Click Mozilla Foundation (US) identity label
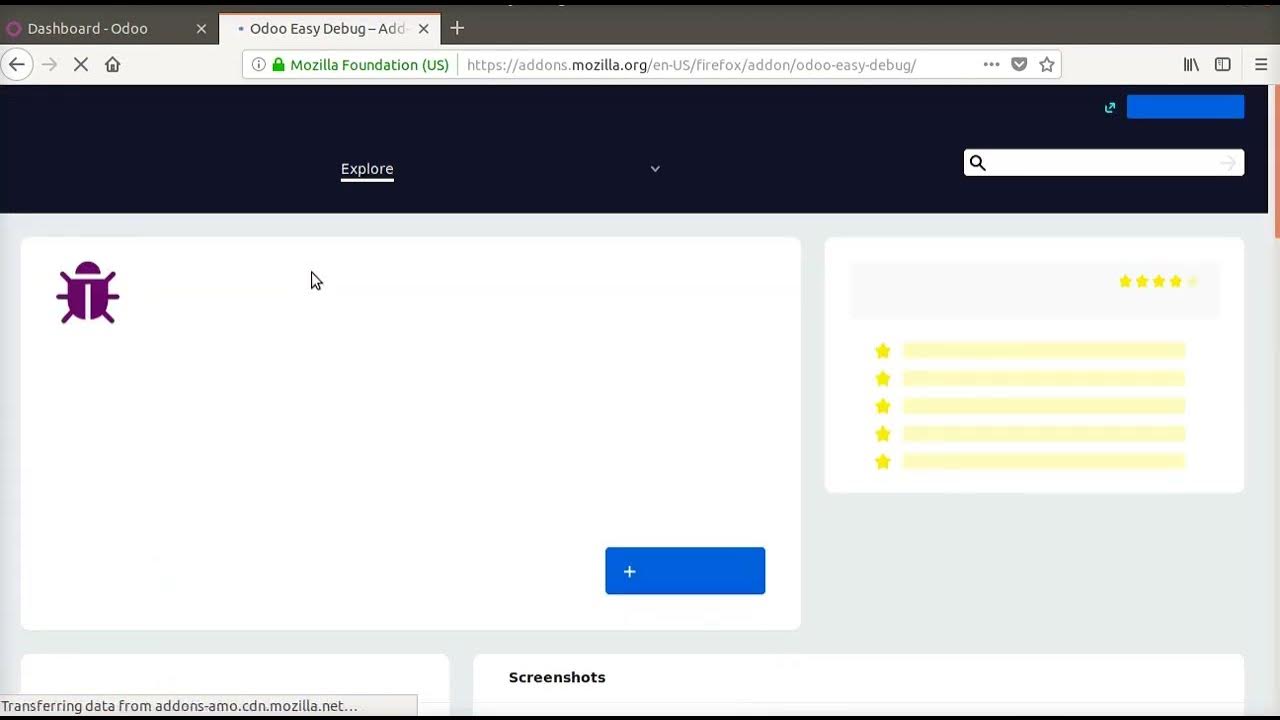The height and width of the screenshot is (720, 1280). click(x=369, y=64)
